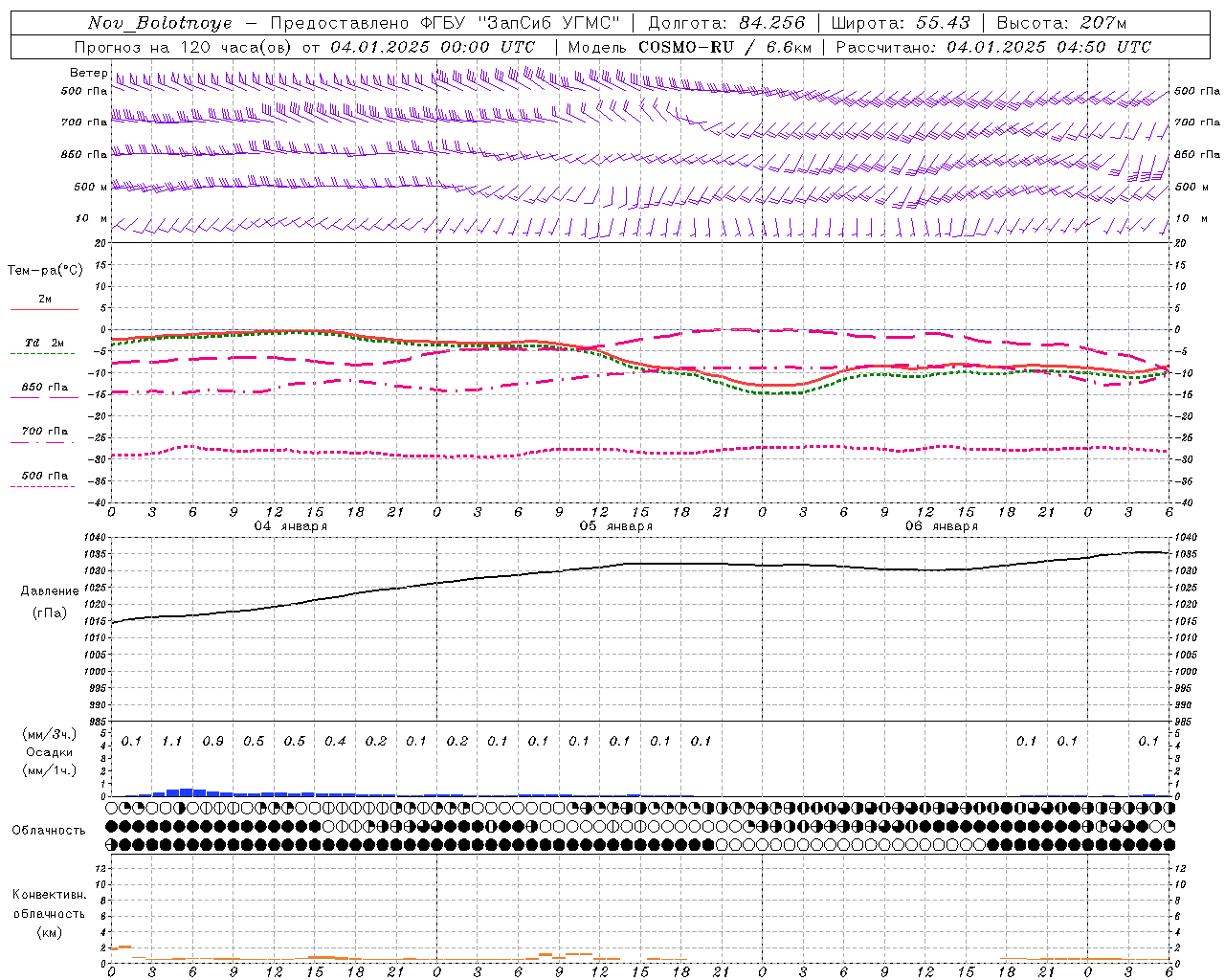The width and height of the screenshot is (1225, 980).
Task: Click the "04 января" date label
Action: (x=291, y=526)
